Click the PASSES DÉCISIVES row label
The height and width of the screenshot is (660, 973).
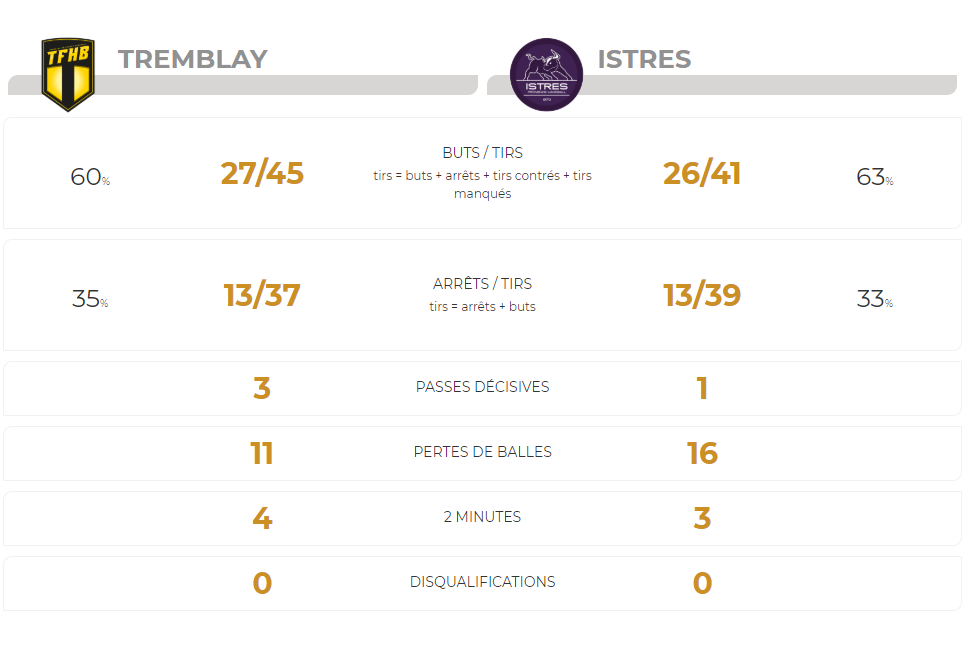(482, 387)
